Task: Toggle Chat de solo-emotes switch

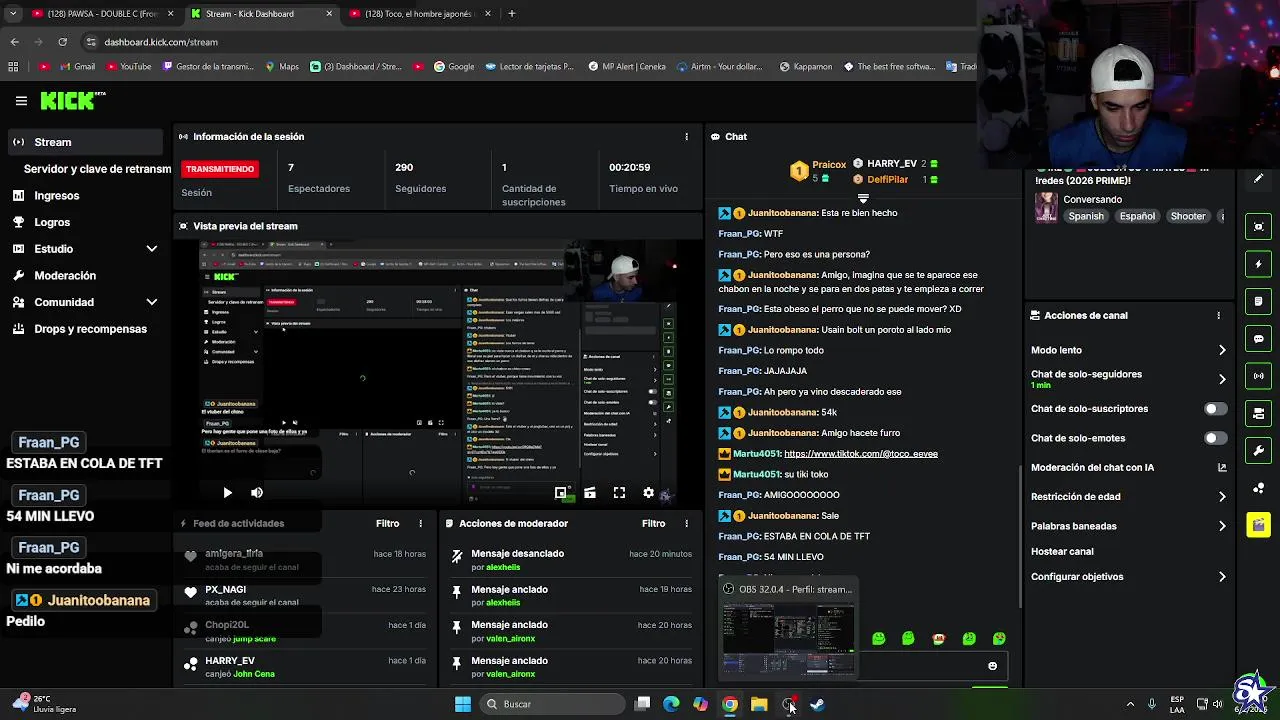Action: [1215, 439]
